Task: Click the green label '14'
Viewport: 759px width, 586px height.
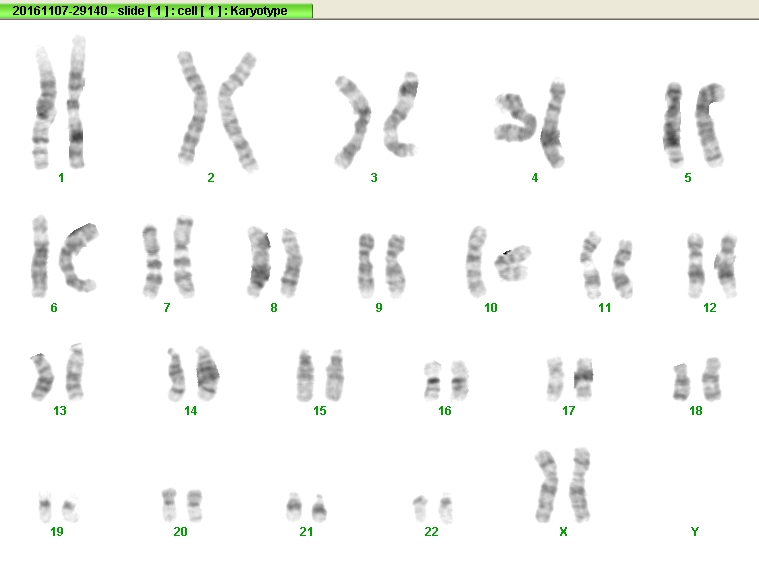Action: pyautogui.click(x=190, y=410)
